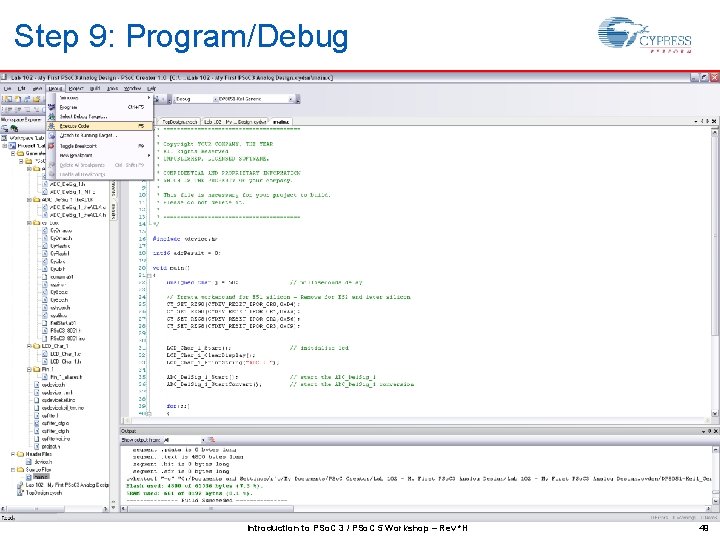Open the Tools menu
Image resolution: width=720 pixels, height=540 pixels.
click(112, 88)
